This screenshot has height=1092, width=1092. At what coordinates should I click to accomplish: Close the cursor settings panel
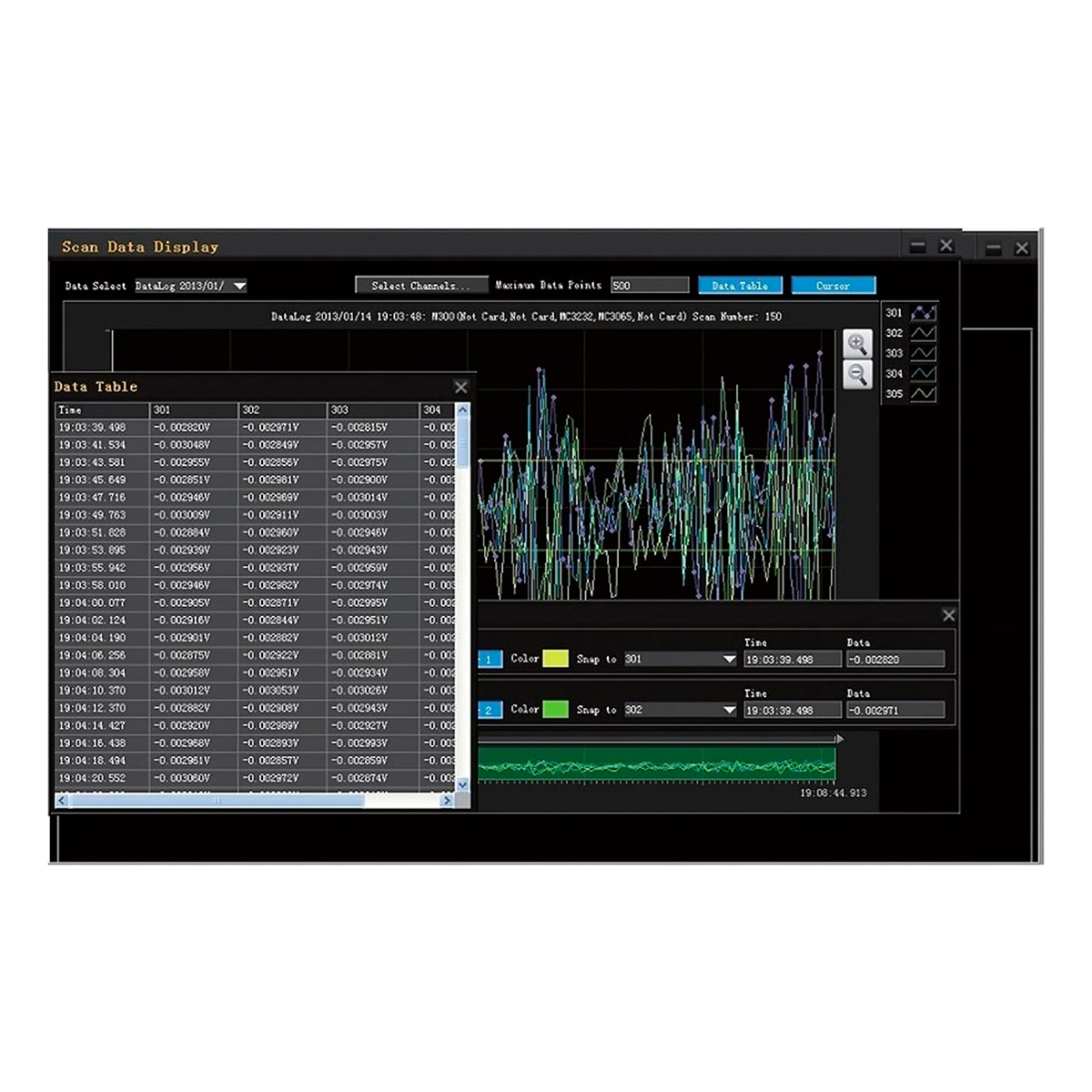948,616
